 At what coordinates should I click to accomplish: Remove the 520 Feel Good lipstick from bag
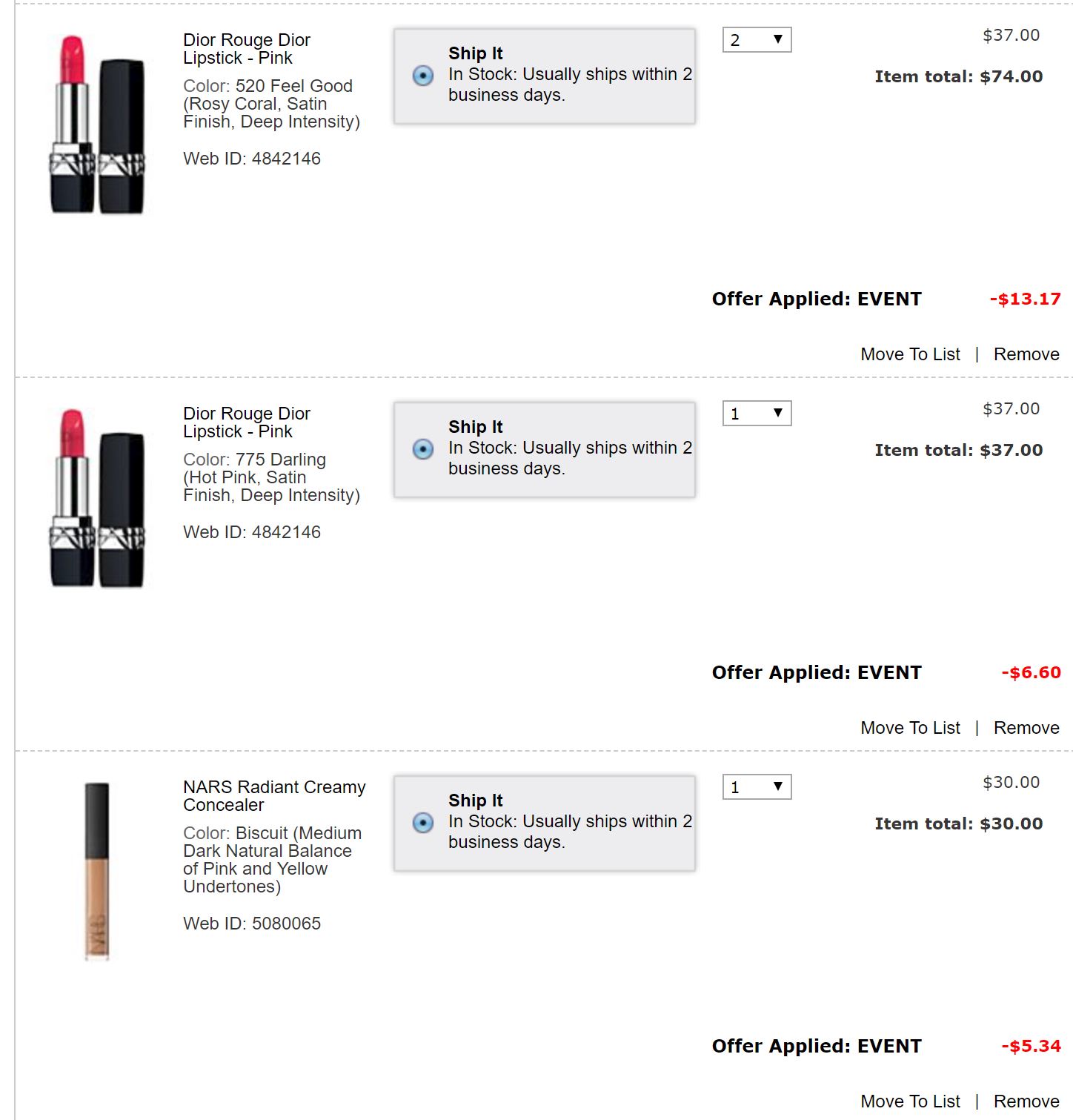pos(1026,354)
